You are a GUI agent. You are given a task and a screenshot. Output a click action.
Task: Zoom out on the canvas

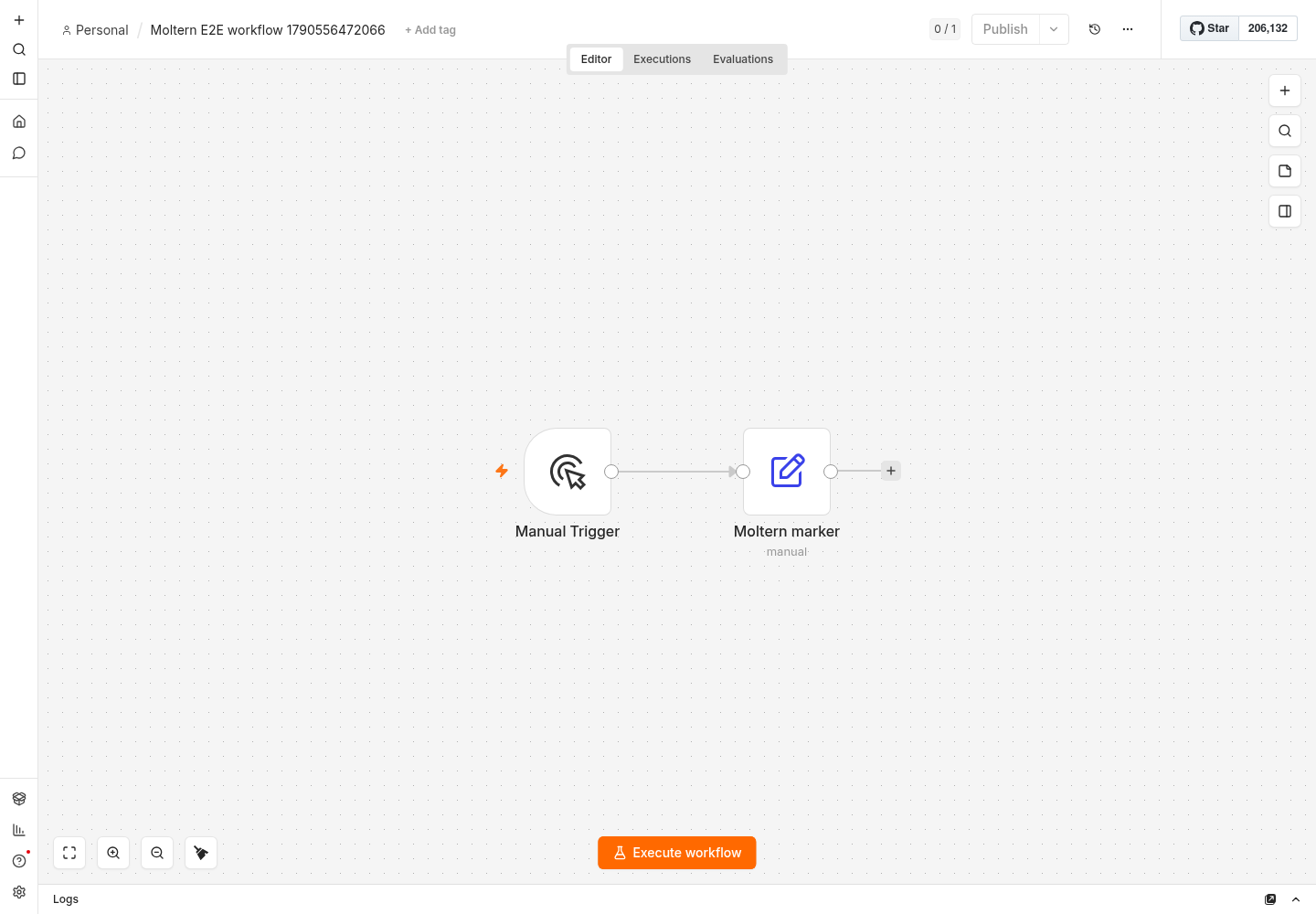(x=157, y=853)
